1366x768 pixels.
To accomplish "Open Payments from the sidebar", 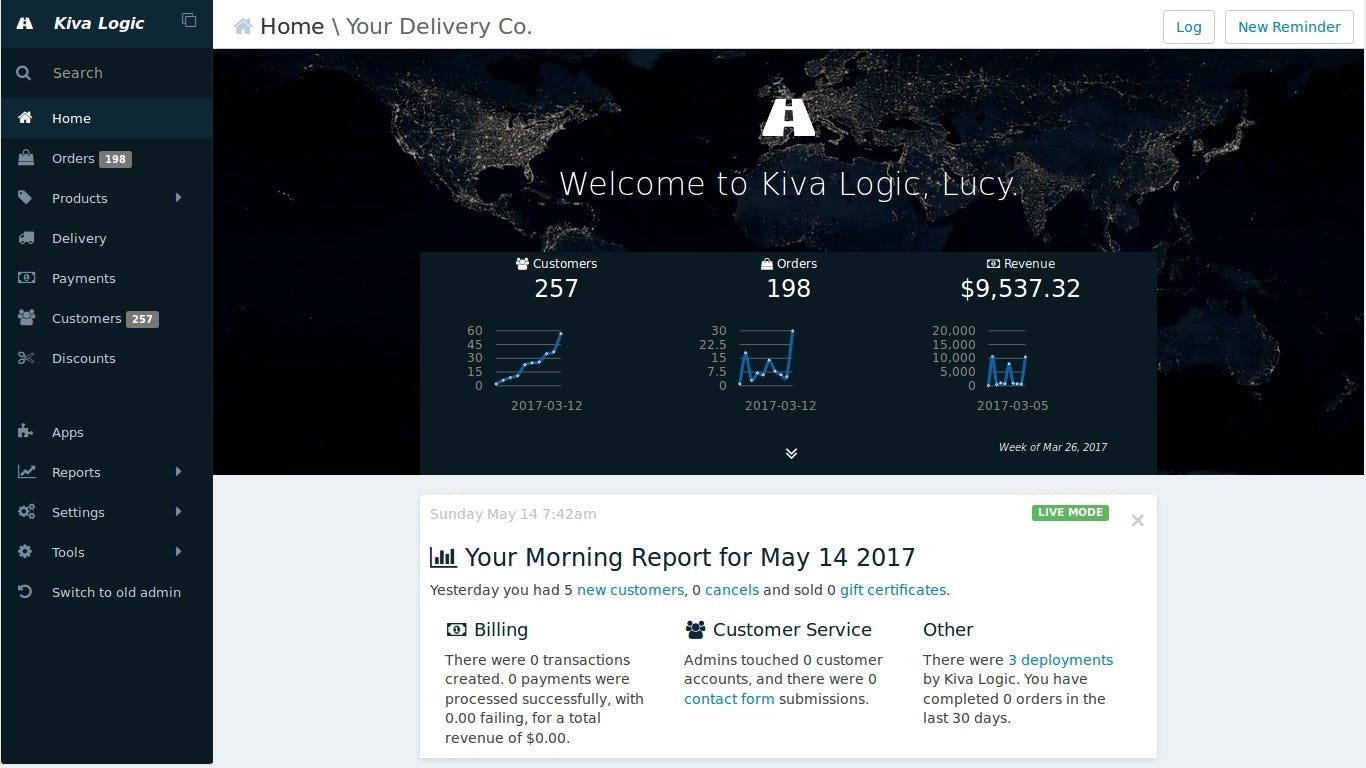I will 83,278.
